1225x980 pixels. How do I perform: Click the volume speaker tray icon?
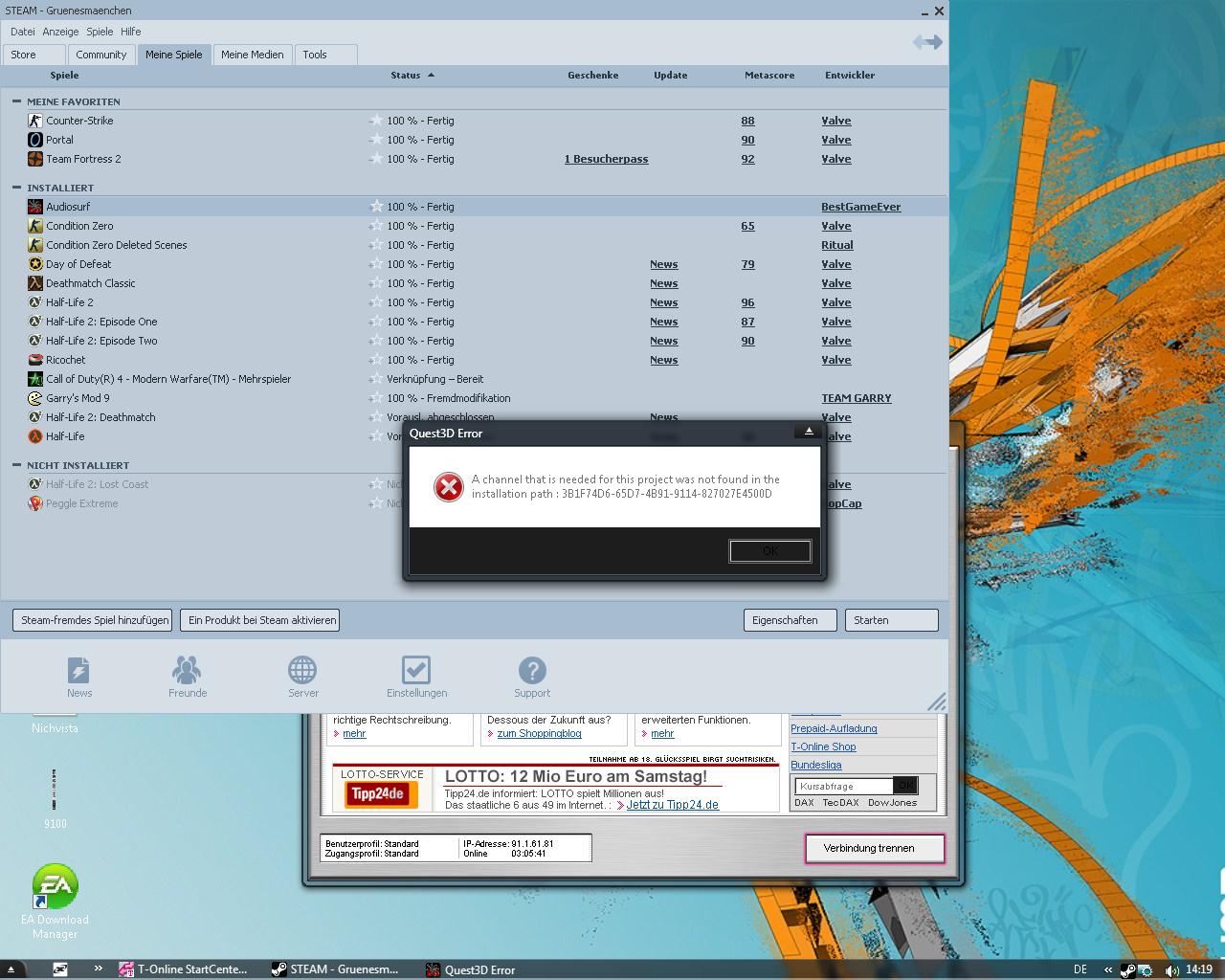click(x=1171, y=969)
